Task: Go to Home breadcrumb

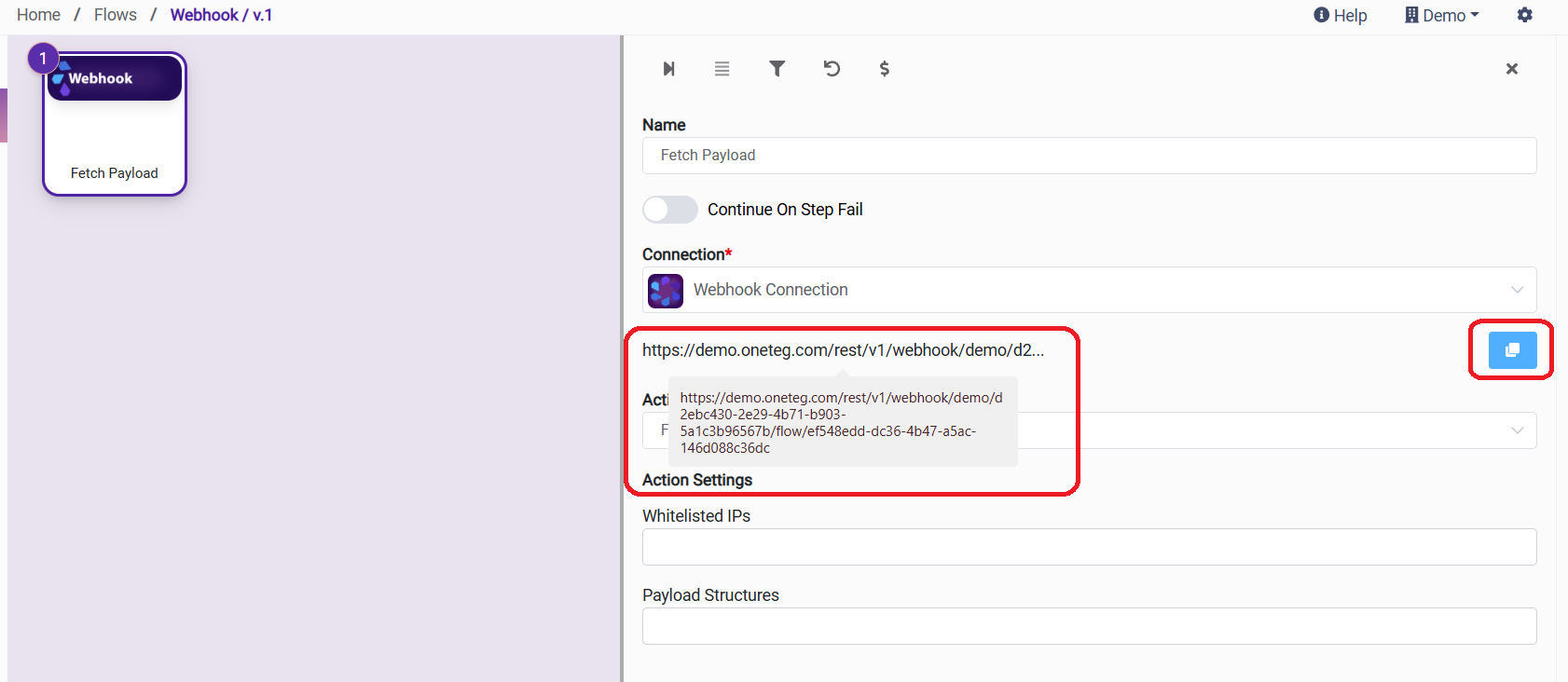Action: click(38, 15)
